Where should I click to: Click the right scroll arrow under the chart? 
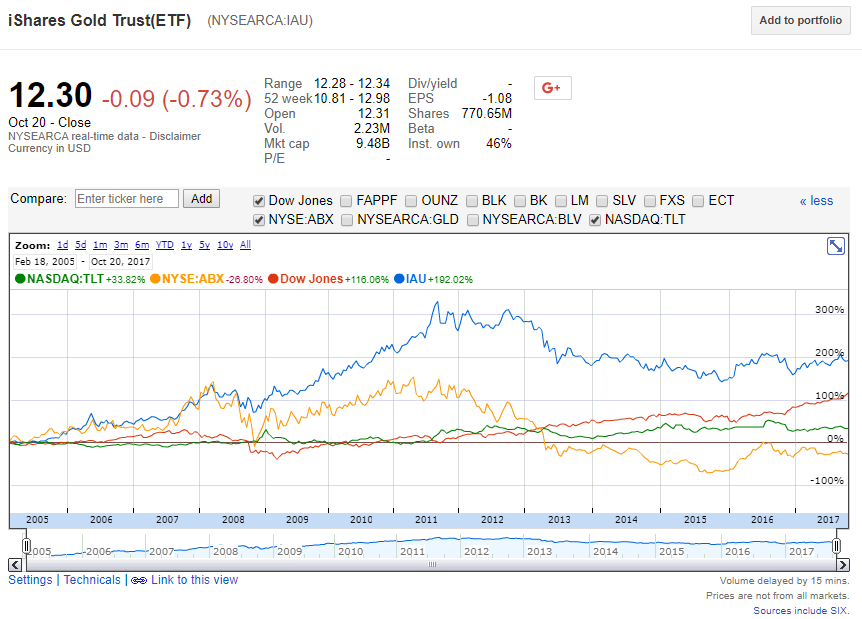coord(842,565)
